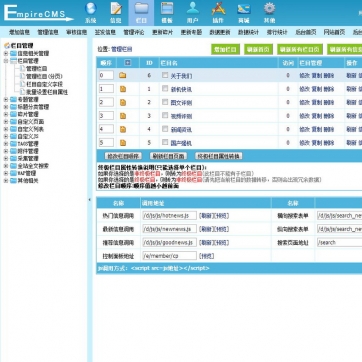Click the 附件管理 folder icon
Image resolution: width=362 pixels, height=362 pixels.
point(13,151)
